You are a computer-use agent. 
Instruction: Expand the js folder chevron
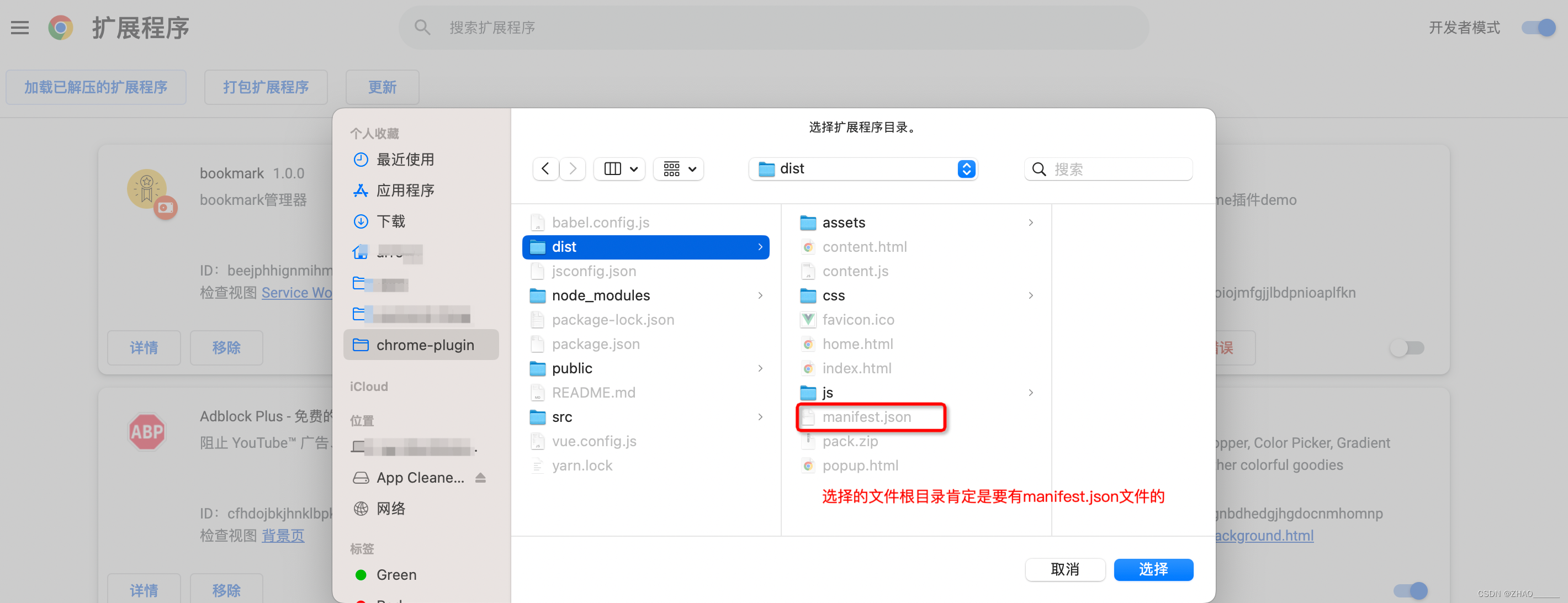tap(1031, 393)
